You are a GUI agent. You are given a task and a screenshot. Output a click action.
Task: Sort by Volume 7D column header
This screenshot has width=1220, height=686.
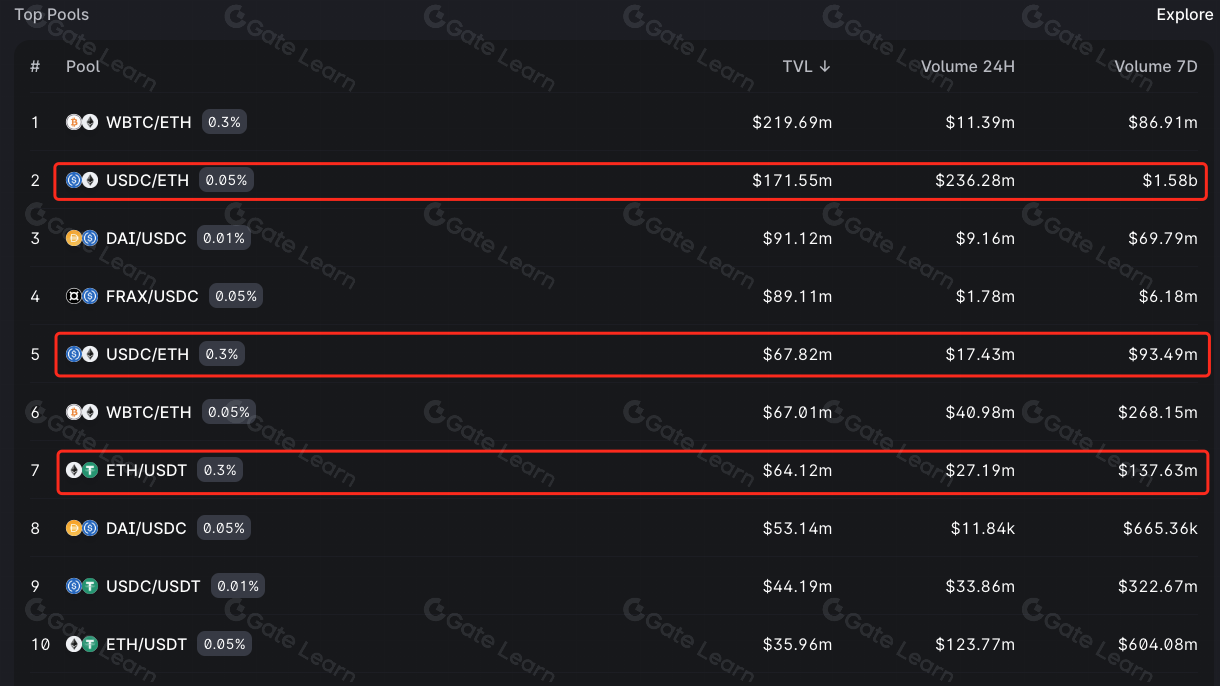click(1155, 66)
